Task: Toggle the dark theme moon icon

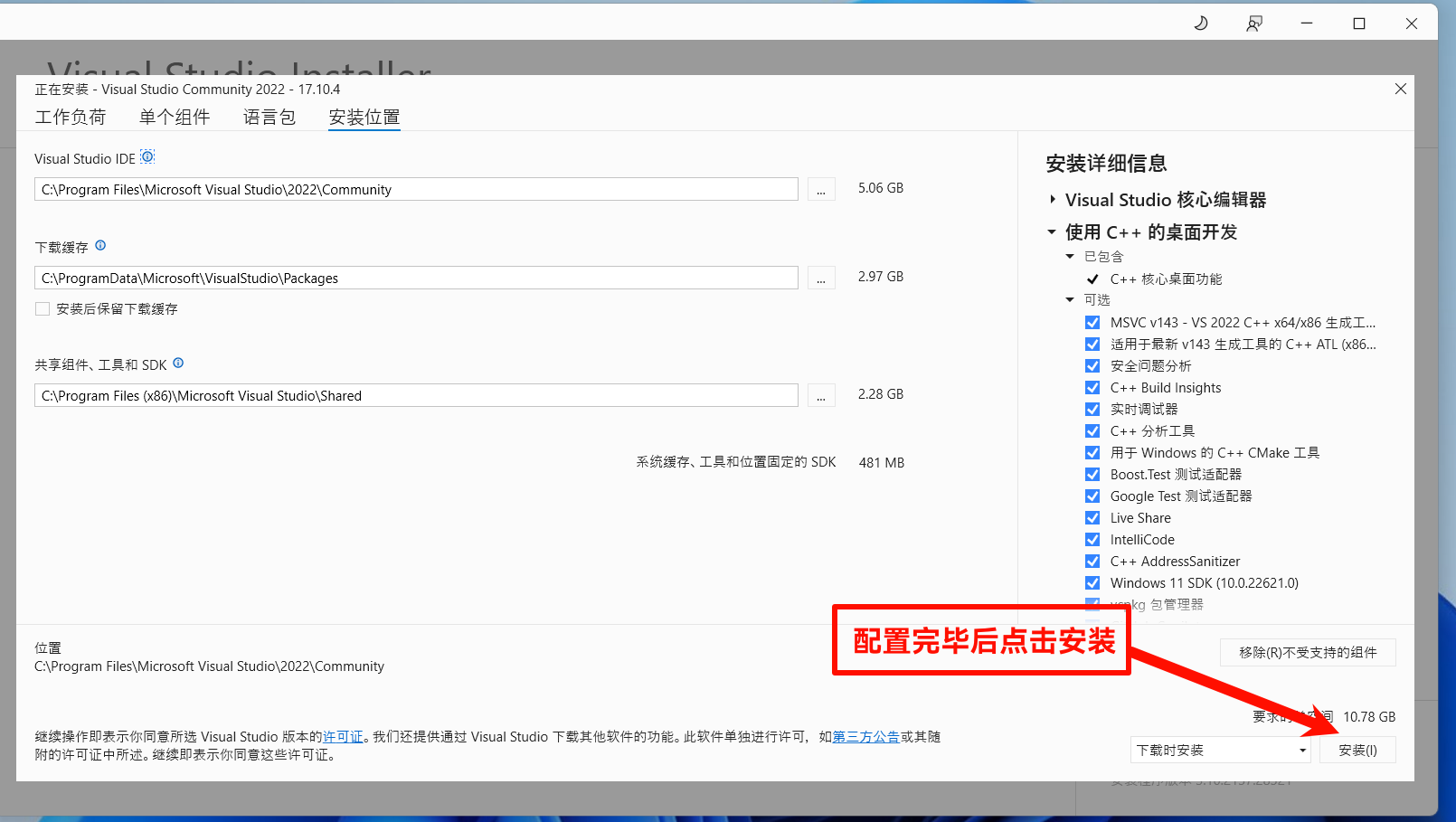Action: [x=1201, y=24]
